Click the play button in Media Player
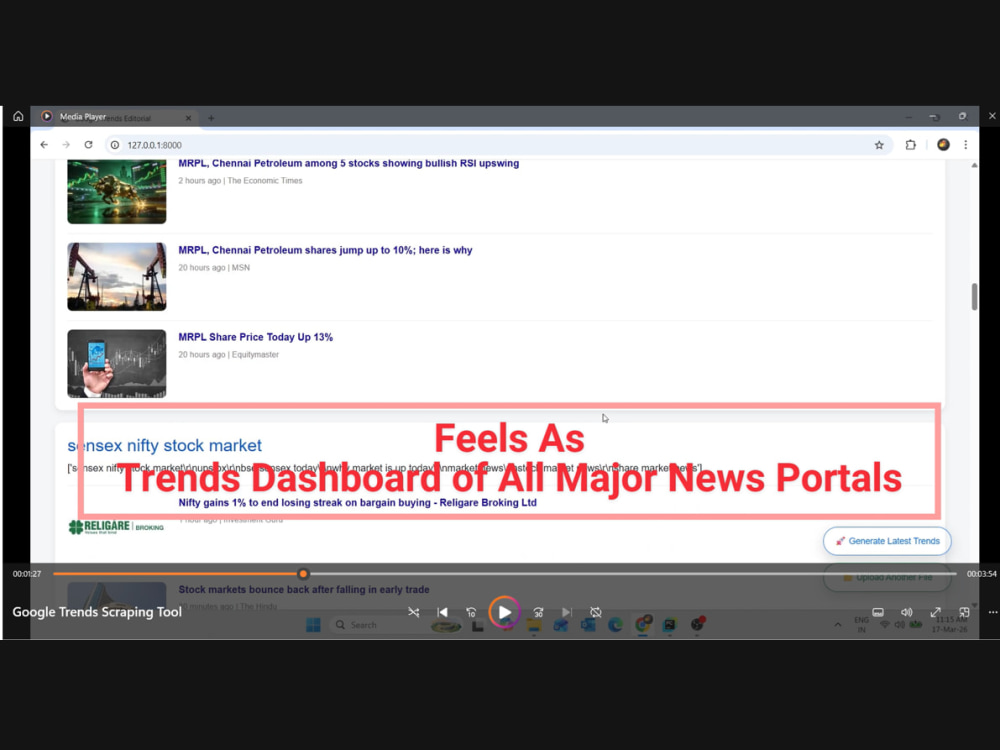Image resolution: width=1000 pixels, height=750 pixels. 504,612
